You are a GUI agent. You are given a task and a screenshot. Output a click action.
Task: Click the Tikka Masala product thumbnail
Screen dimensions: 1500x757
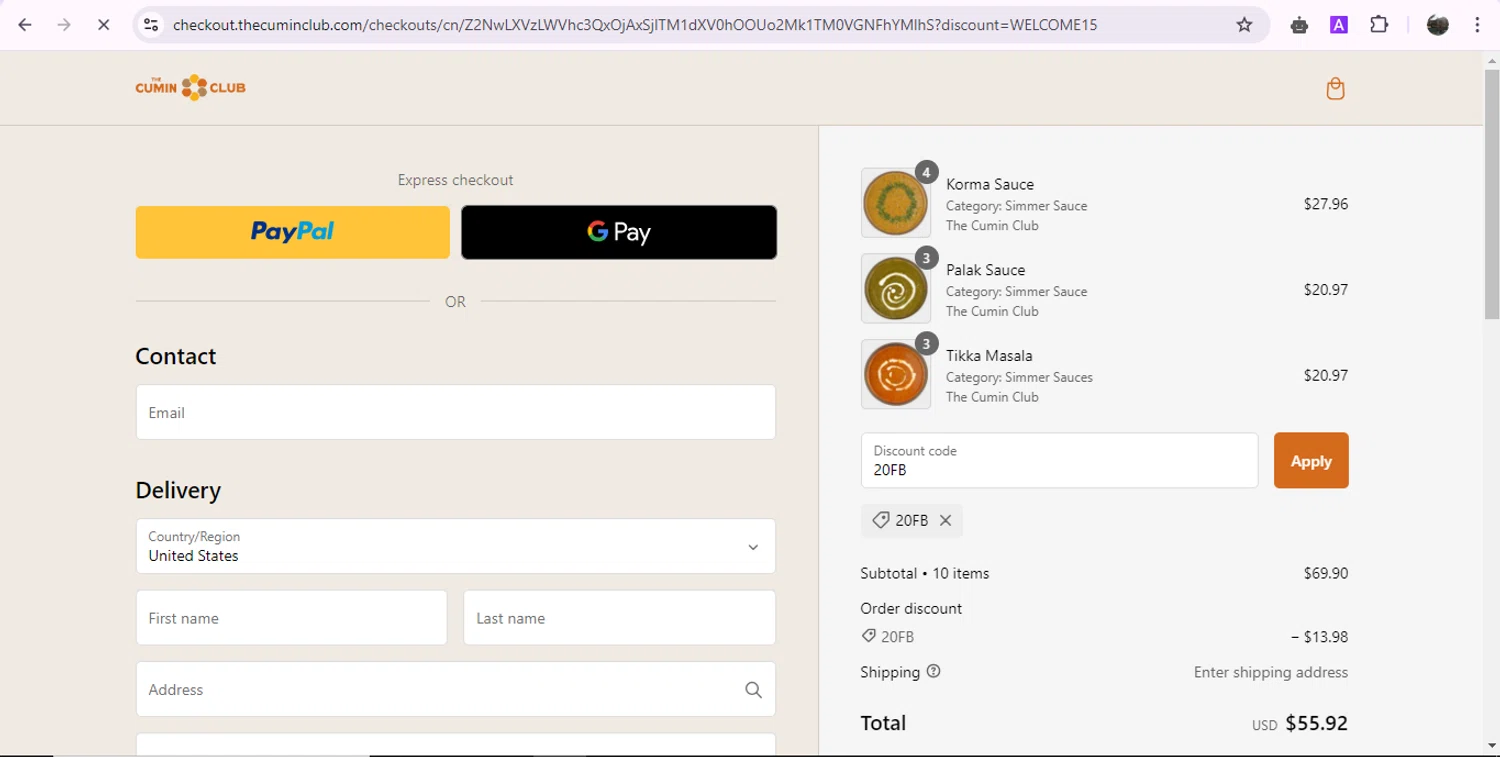tap(896, 375)
